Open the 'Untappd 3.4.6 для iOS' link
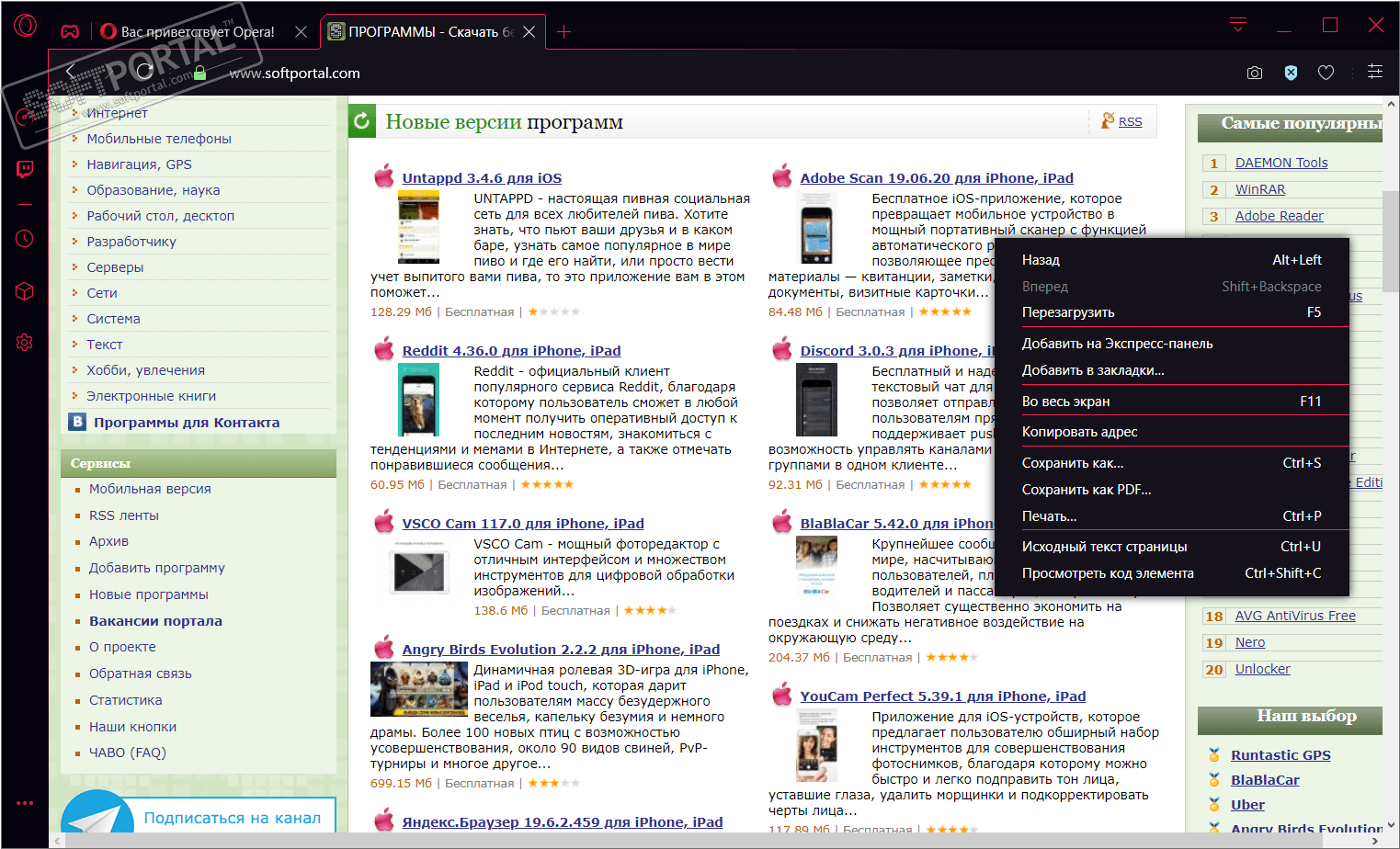 click(x=482, y=178)
